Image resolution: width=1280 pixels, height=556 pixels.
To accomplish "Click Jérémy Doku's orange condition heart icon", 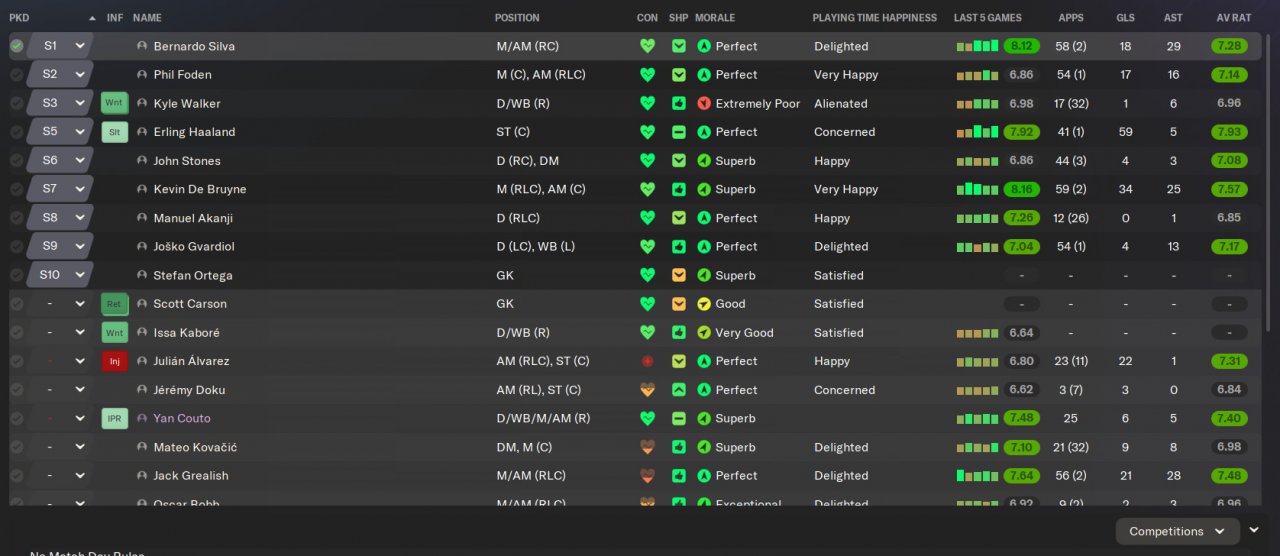I will click(x=647, y=390).
